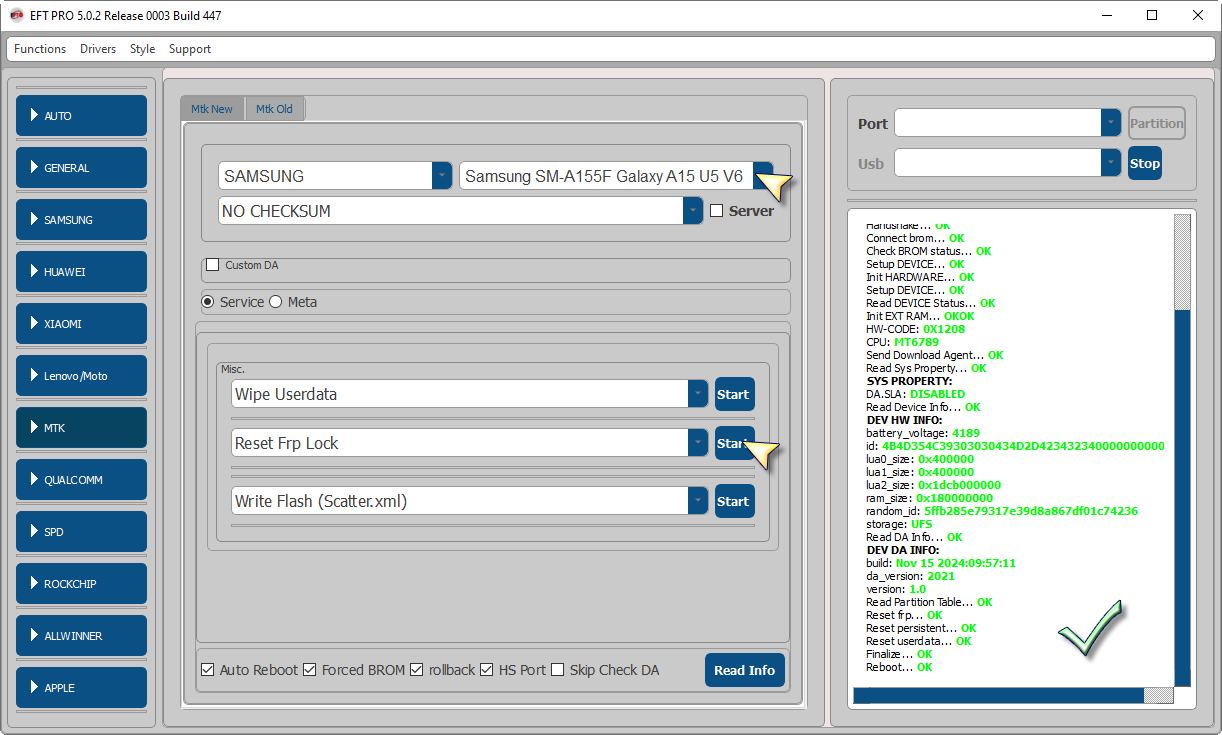Click the 'Reset frp... OK' log line
Image resolution: width=1222 pixels, height=735 pixels.
[x=904, y=615]
